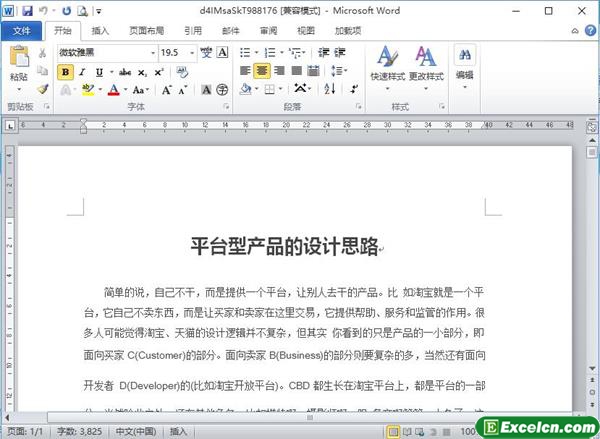This screenshot has width=600, height=439.
Task: Click Decrease Indent icon
Action: pyautogui.click(x=324, y=52)
